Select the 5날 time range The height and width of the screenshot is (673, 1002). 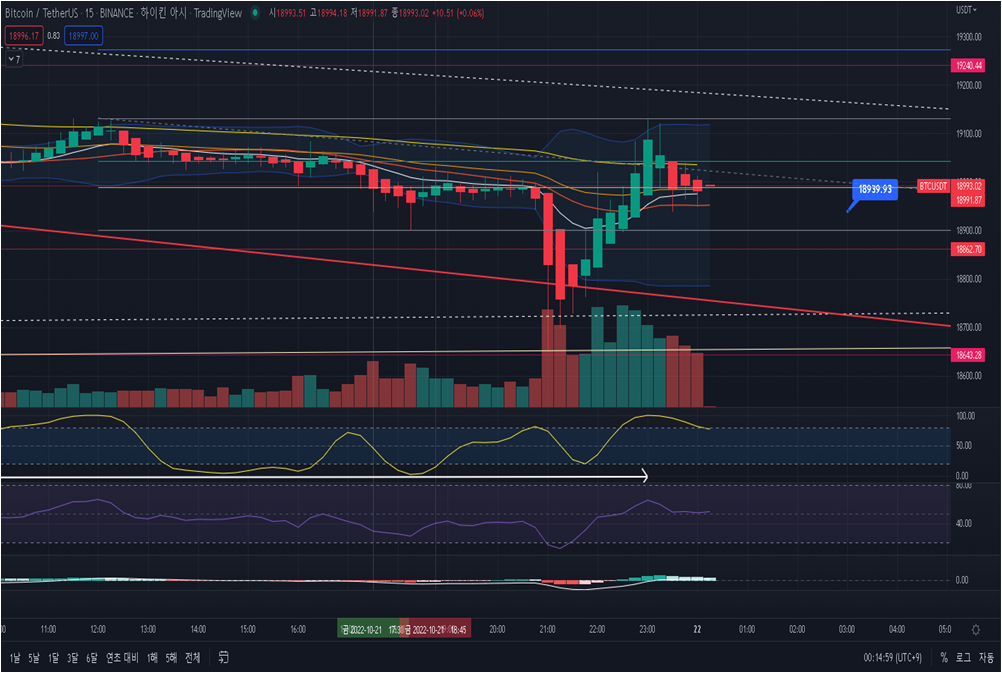click(34, 657)
